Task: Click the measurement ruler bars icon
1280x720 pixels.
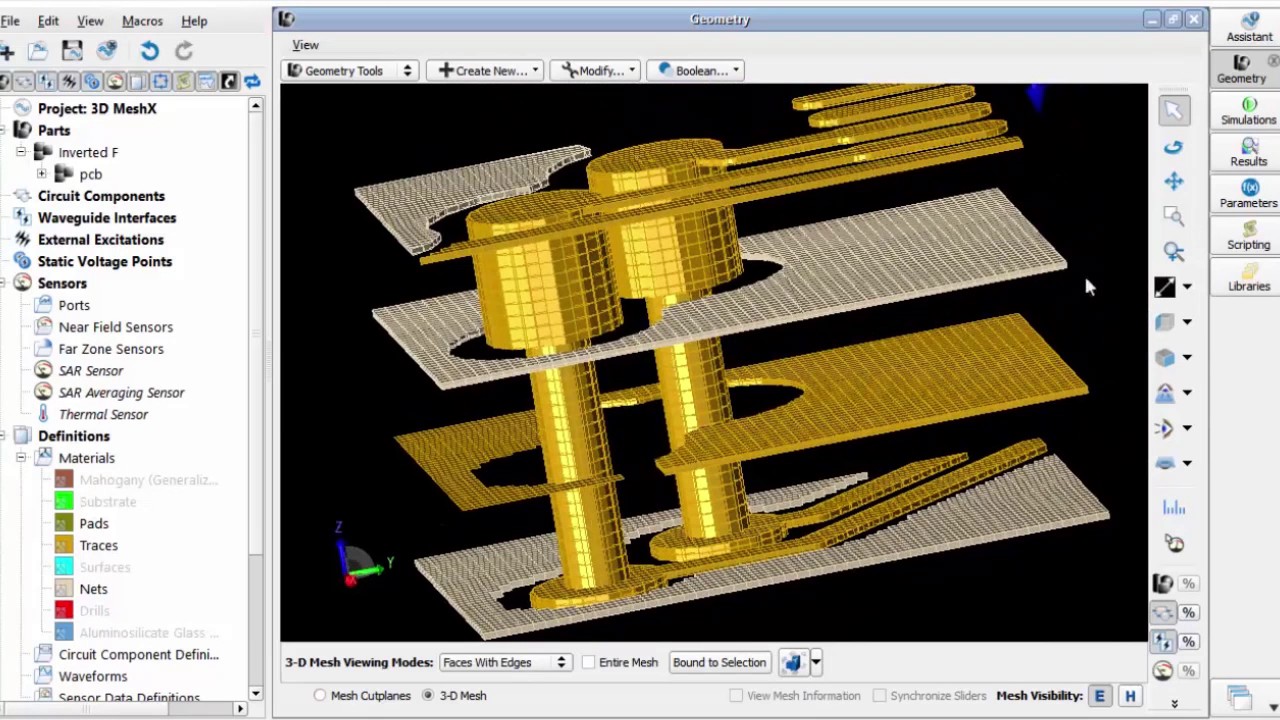Action: pyautogui.click(x=1174, y=508)
